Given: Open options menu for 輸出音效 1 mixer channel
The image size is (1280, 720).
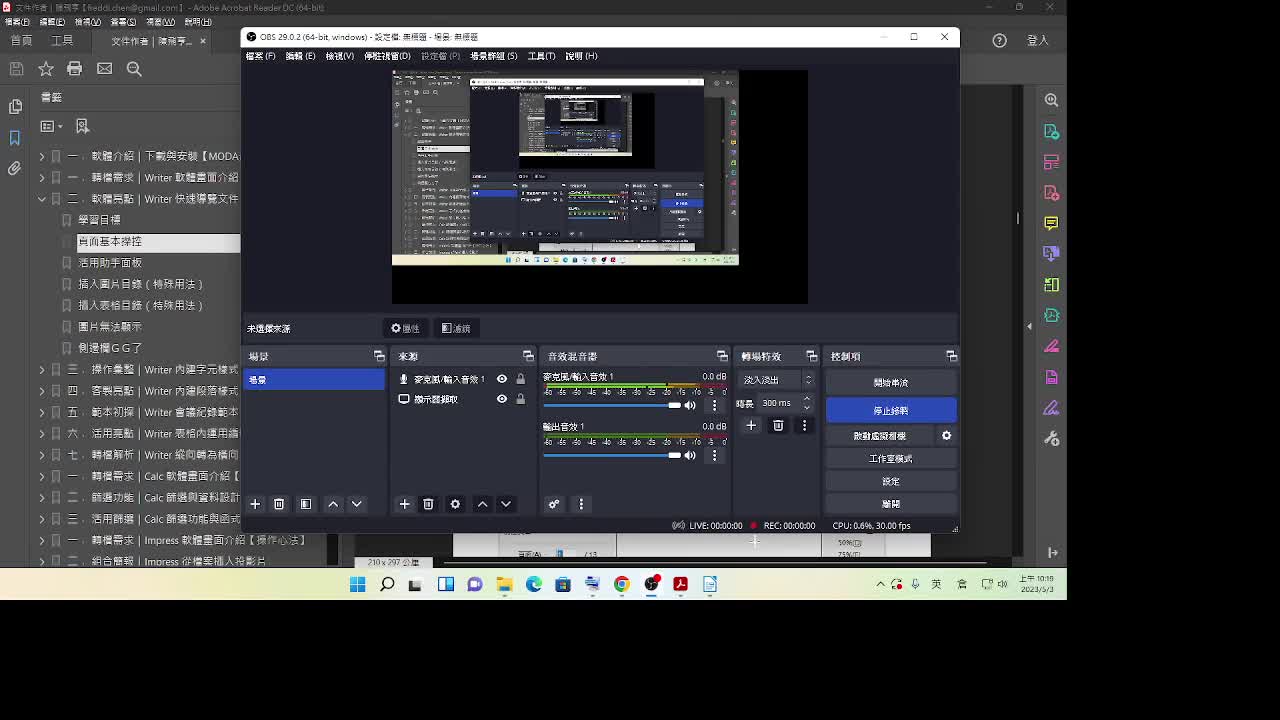Looking at the screenshot, I should click(714, 455).
